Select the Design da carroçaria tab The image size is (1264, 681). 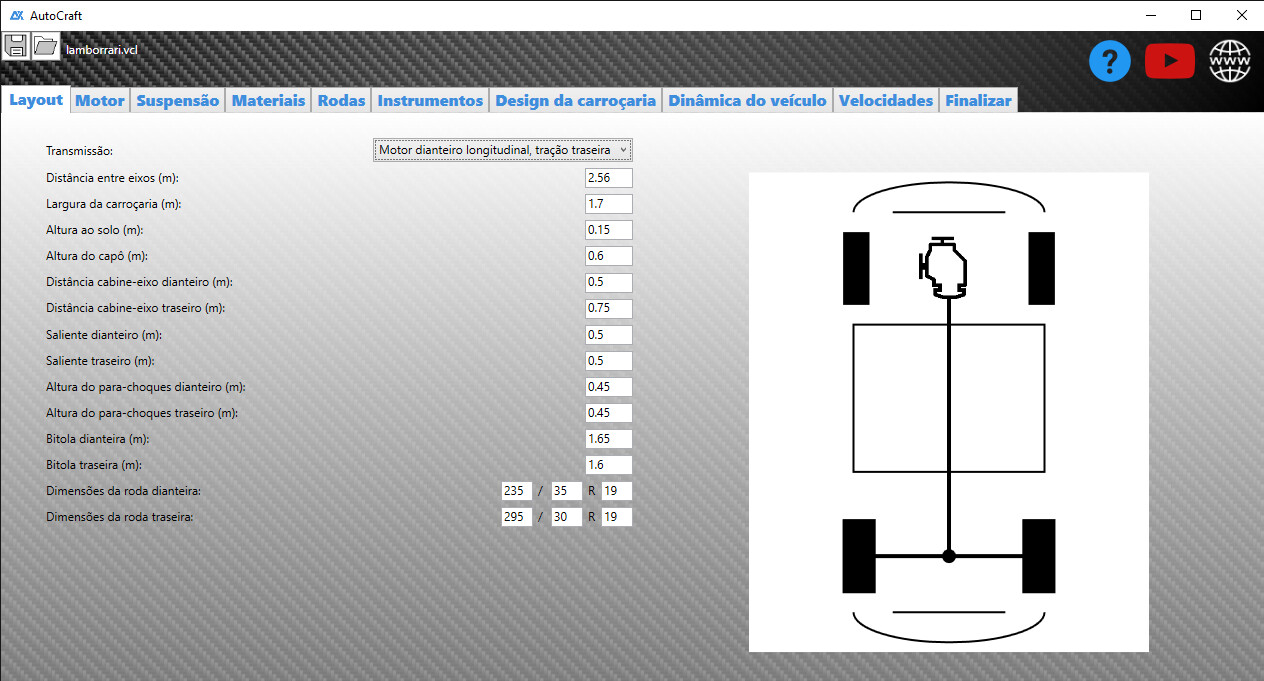tap(575, 101)
